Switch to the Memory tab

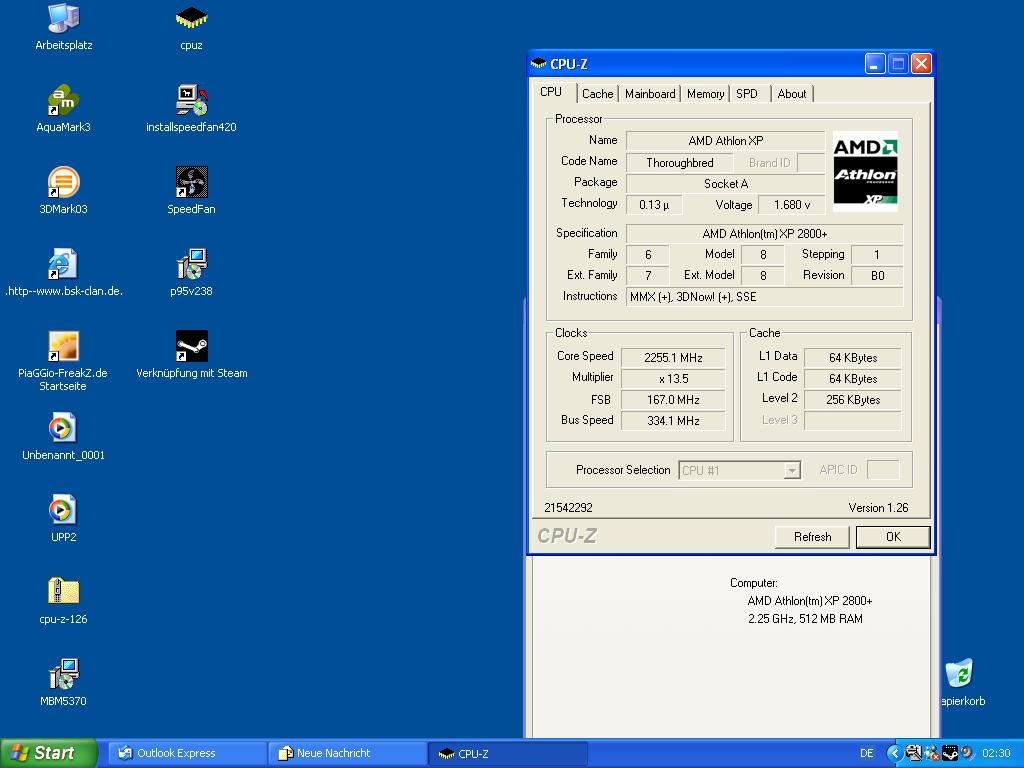pos(705,94)
